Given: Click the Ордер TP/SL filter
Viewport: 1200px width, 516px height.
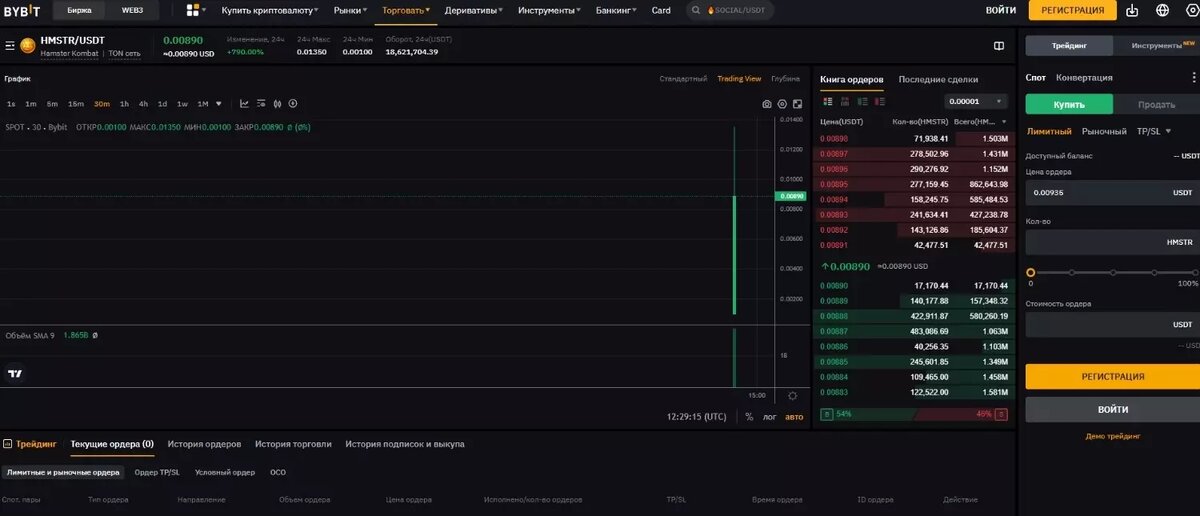Looking at the screenshot, I should click(x=157, y=472).
